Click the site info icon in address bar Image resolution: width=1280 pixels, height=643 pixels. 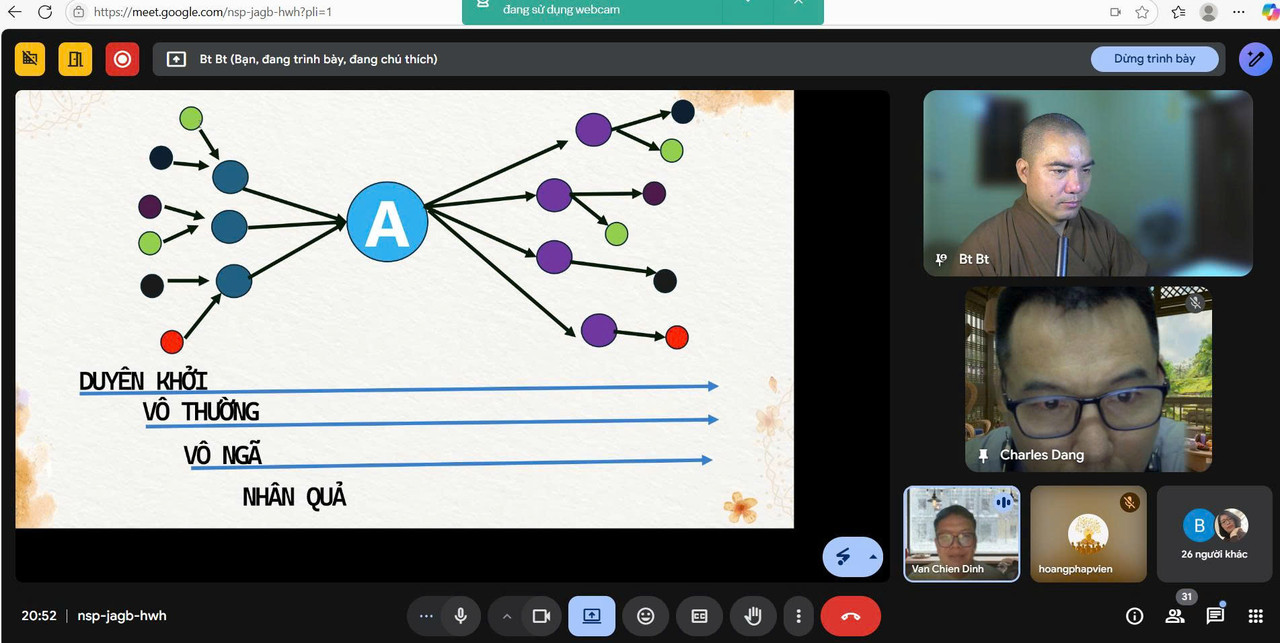(x=80, y=12)
